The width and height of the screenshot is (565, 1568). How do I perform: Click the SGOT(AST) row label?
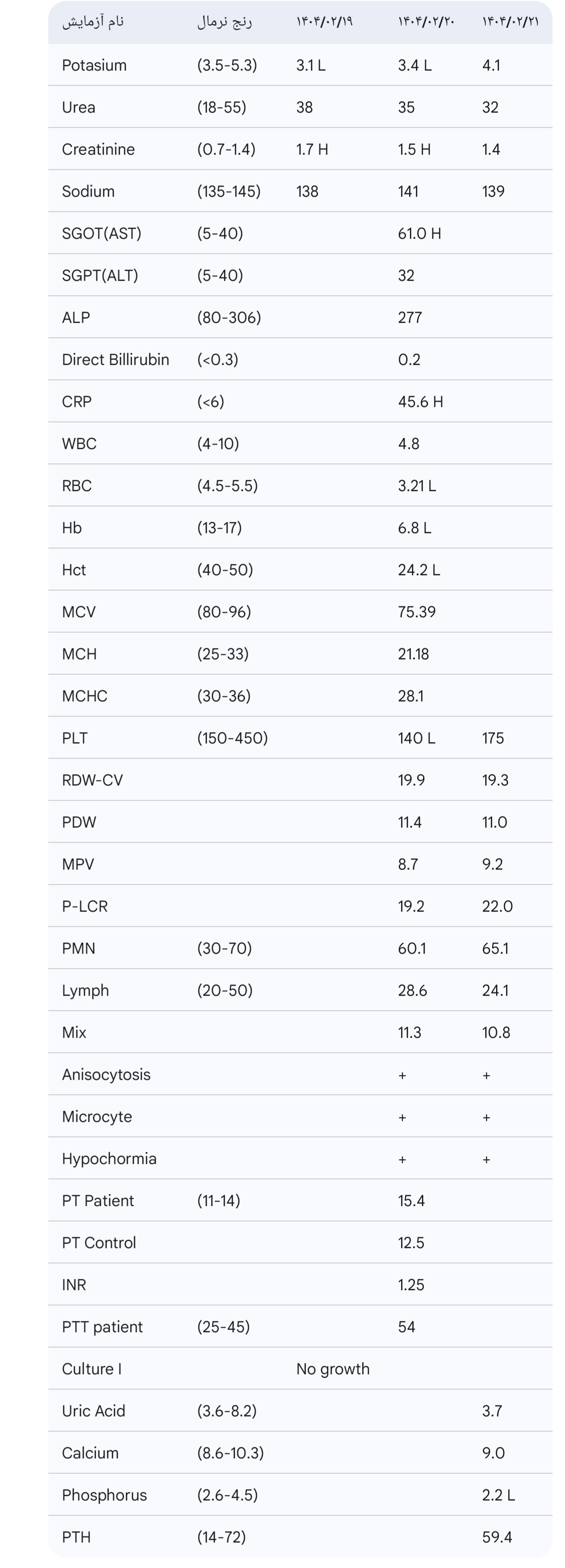click(x=102, y=233)
